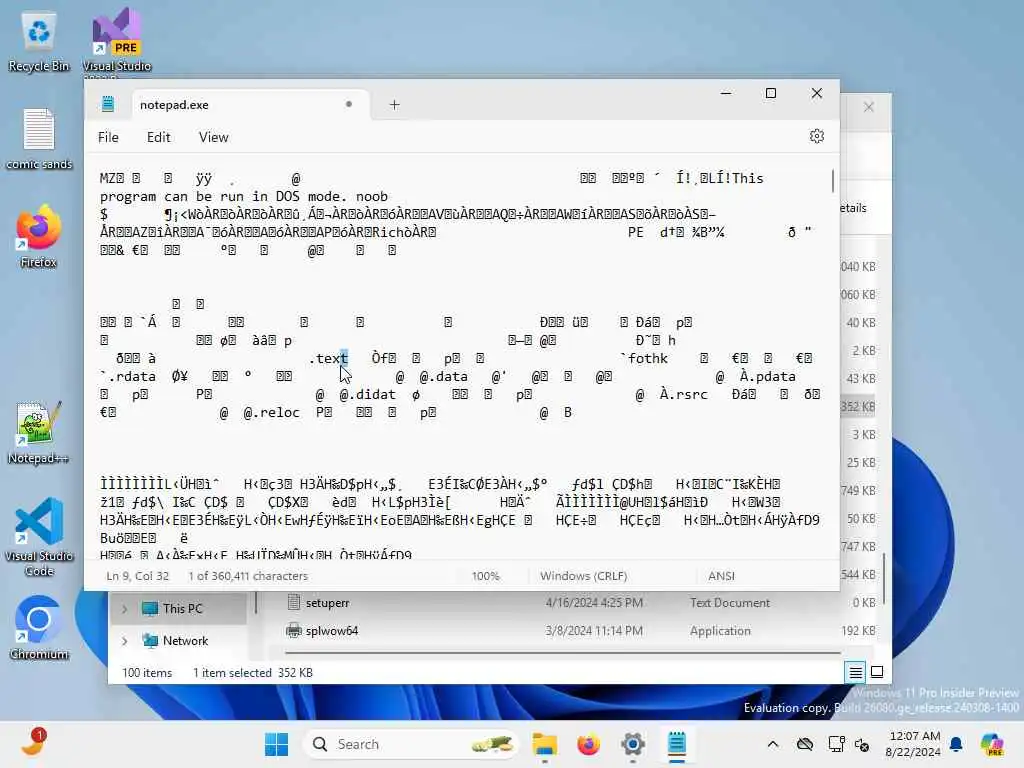Launch Firefox from the desktop shortcut
The height and width of the screenshot is (768, 1024).
pyautogui.click(x=39, y=236)
